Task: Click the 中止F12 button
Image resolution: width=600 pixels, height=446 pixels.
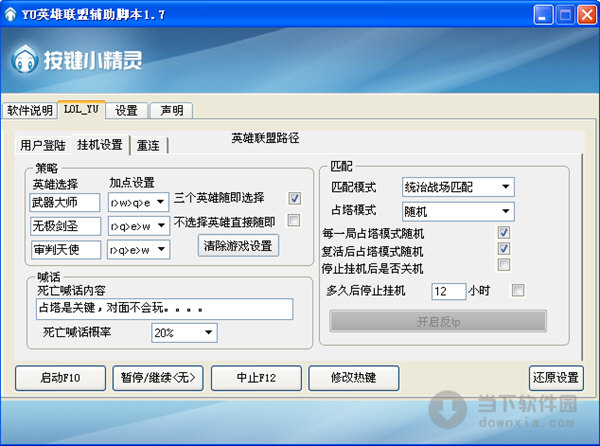Action: pos(256,378)
